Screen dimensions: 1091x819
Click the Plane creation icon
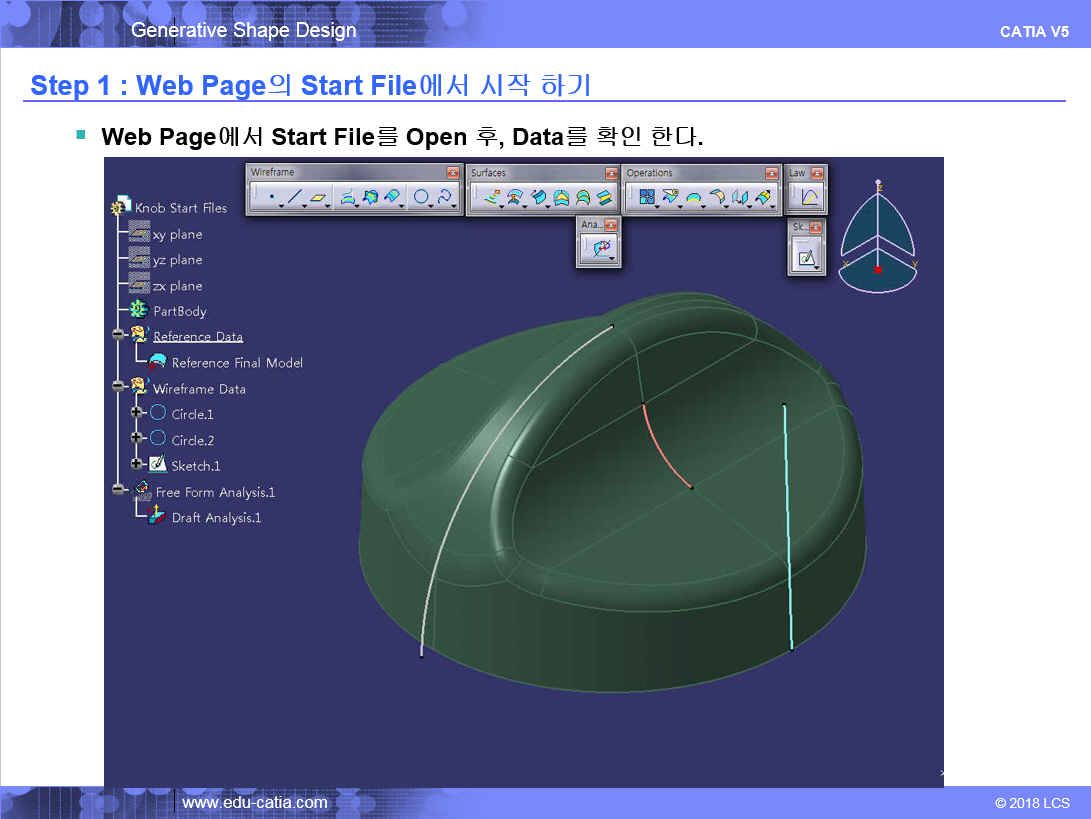point(319,198)
